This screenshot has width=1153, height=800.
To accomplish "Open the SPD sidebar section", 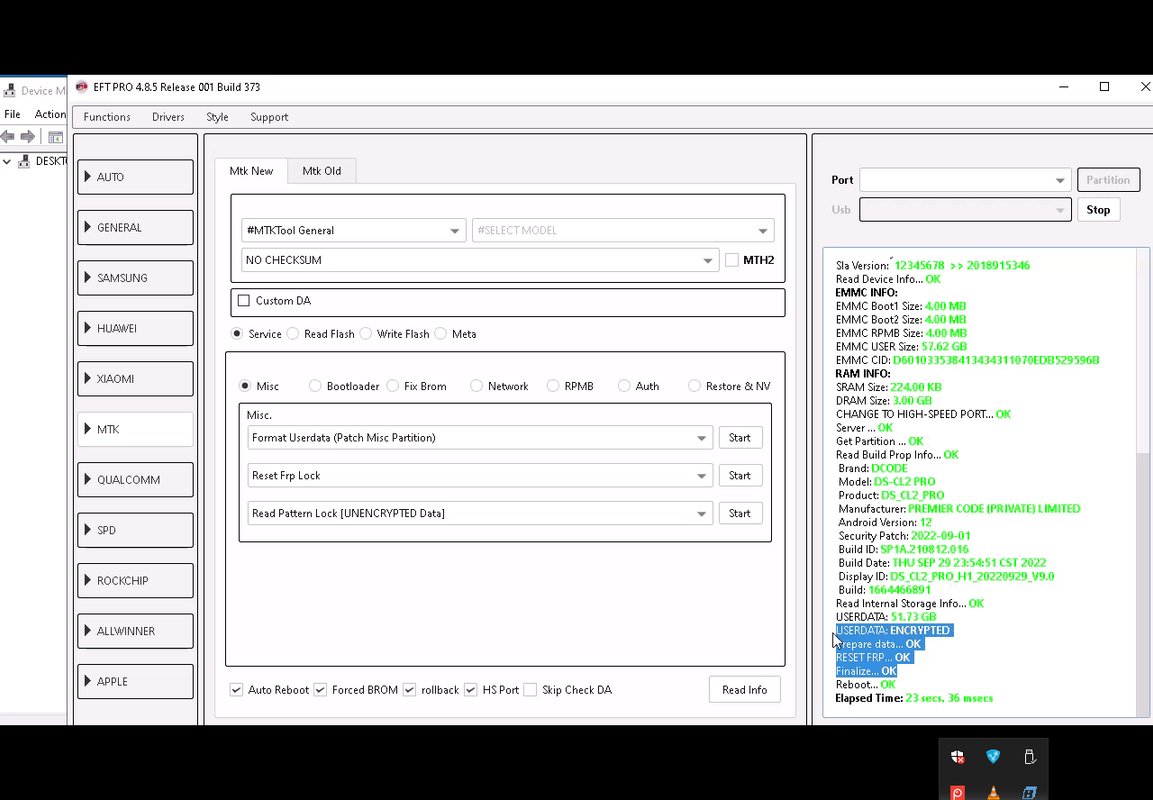I will [135, 530].
